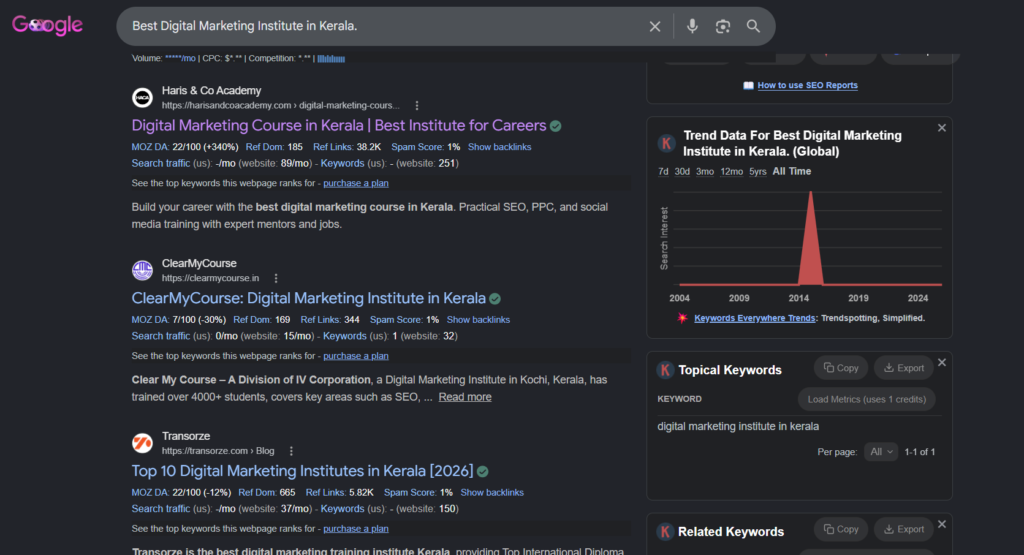Image resolution: width=1024 pixels, height=555 pixels.
Task: Click Read more in ClearMyCourse snippet
Action: tap(465, 397)
